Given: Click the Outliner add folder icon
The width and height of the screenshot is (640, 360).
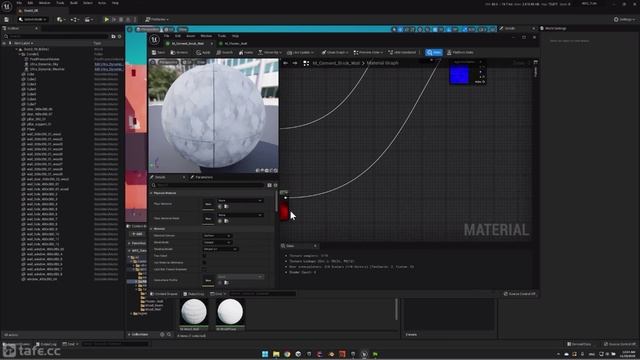Looking at the screenshot, I should [113, 36].
